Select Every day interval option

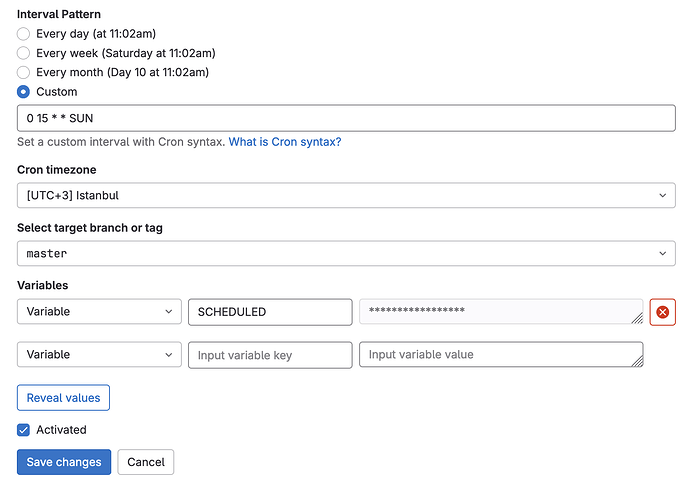pos(24,34)
